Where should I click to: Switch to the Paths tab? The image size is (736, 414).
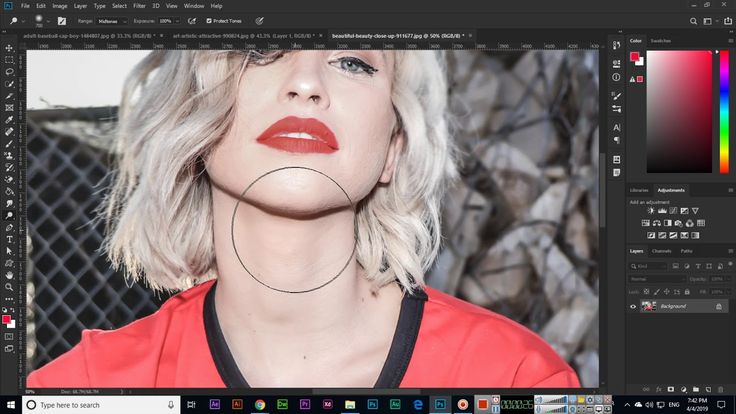686,251
